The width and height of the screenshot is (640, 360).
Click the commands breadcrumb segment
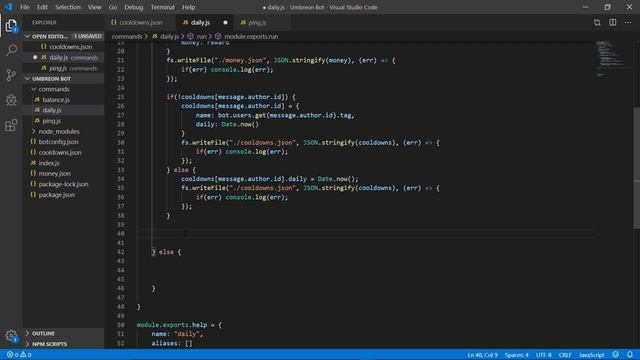tap(127, 36)
